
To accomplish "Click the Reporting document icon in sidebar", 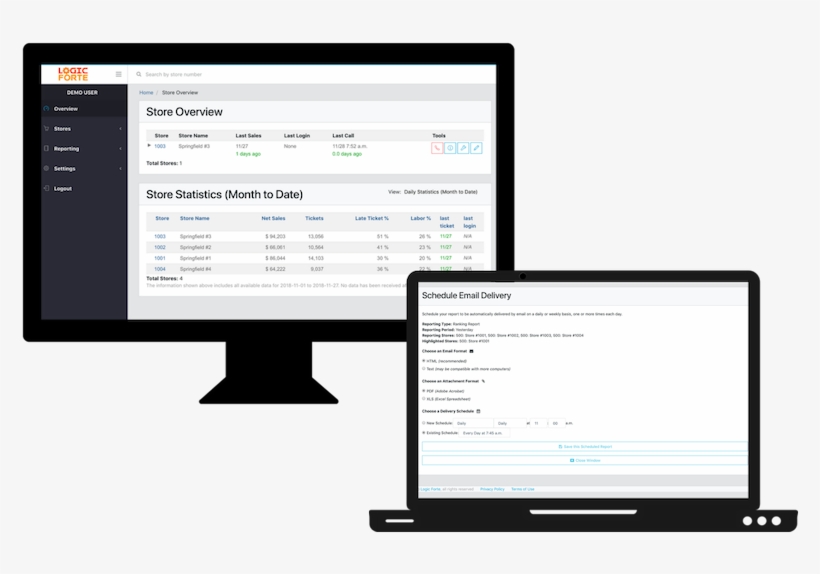I will [x=47, y=148].
